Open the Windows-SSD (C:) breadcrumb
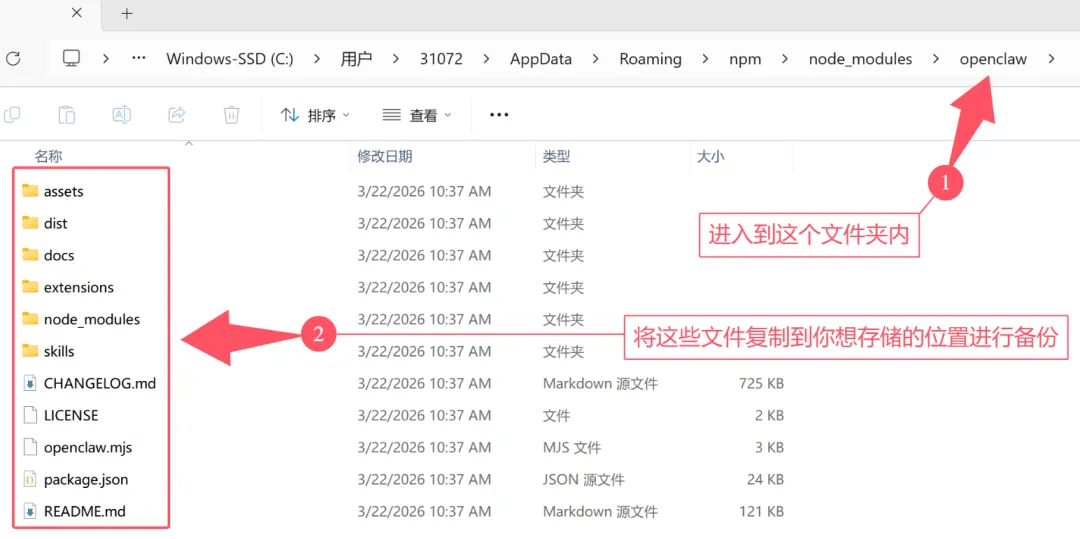Viewport: 1080px width, 539px height. (x=230, y=59)
